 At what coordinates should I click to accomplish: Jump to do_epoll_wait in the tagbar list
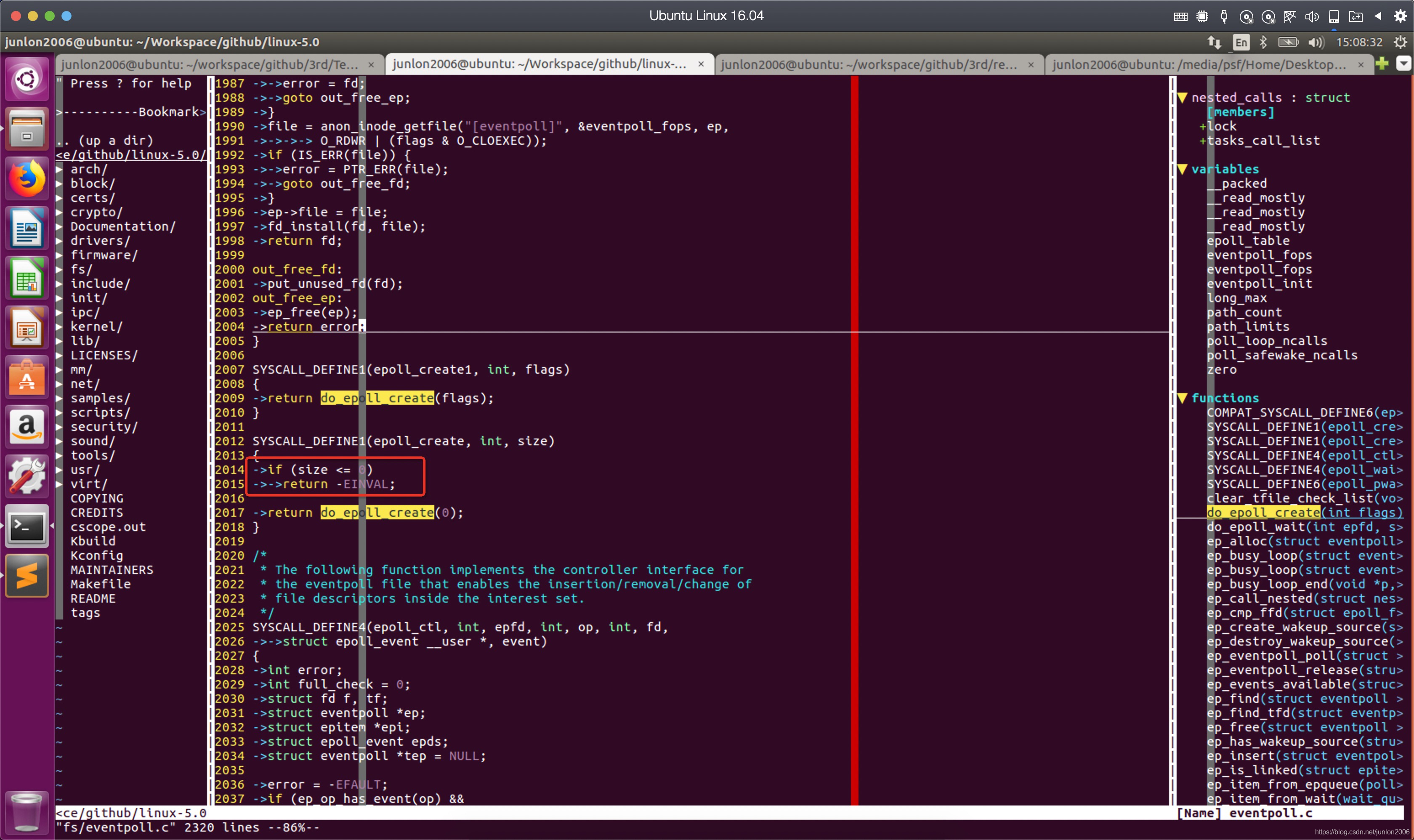(1257, 527)
